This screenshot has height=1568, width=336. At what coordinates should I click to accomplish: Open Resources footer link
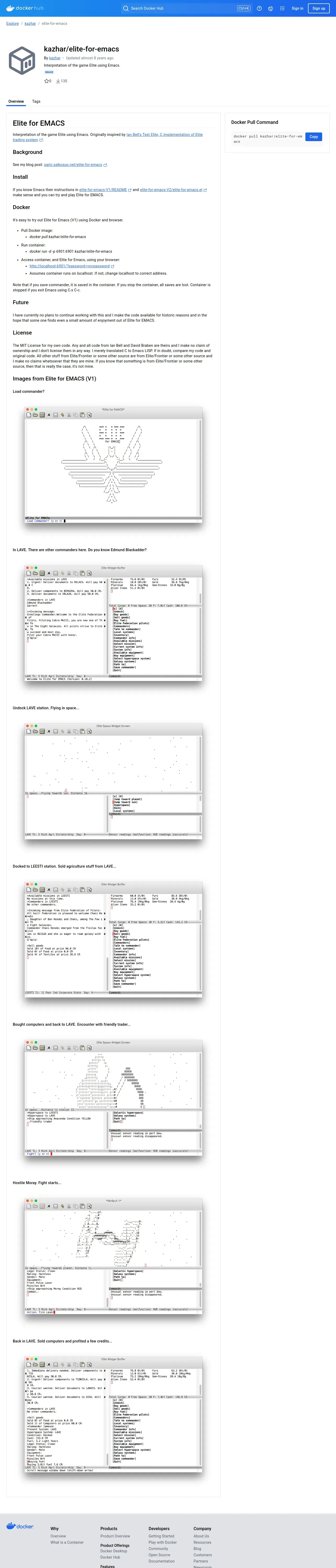[203, 1542]
